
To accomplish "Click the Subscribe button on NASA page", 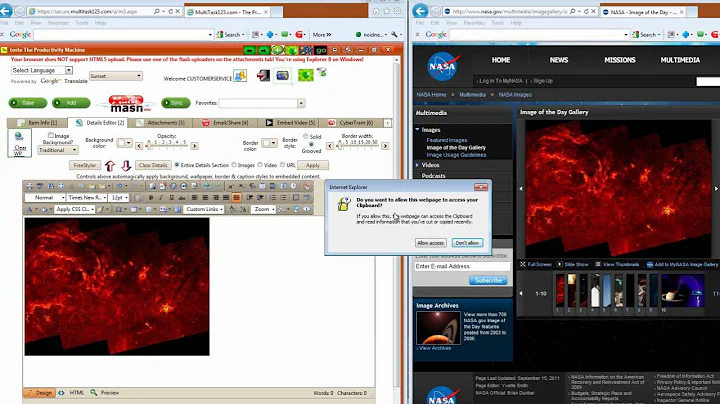I will (x=488, y=280).
